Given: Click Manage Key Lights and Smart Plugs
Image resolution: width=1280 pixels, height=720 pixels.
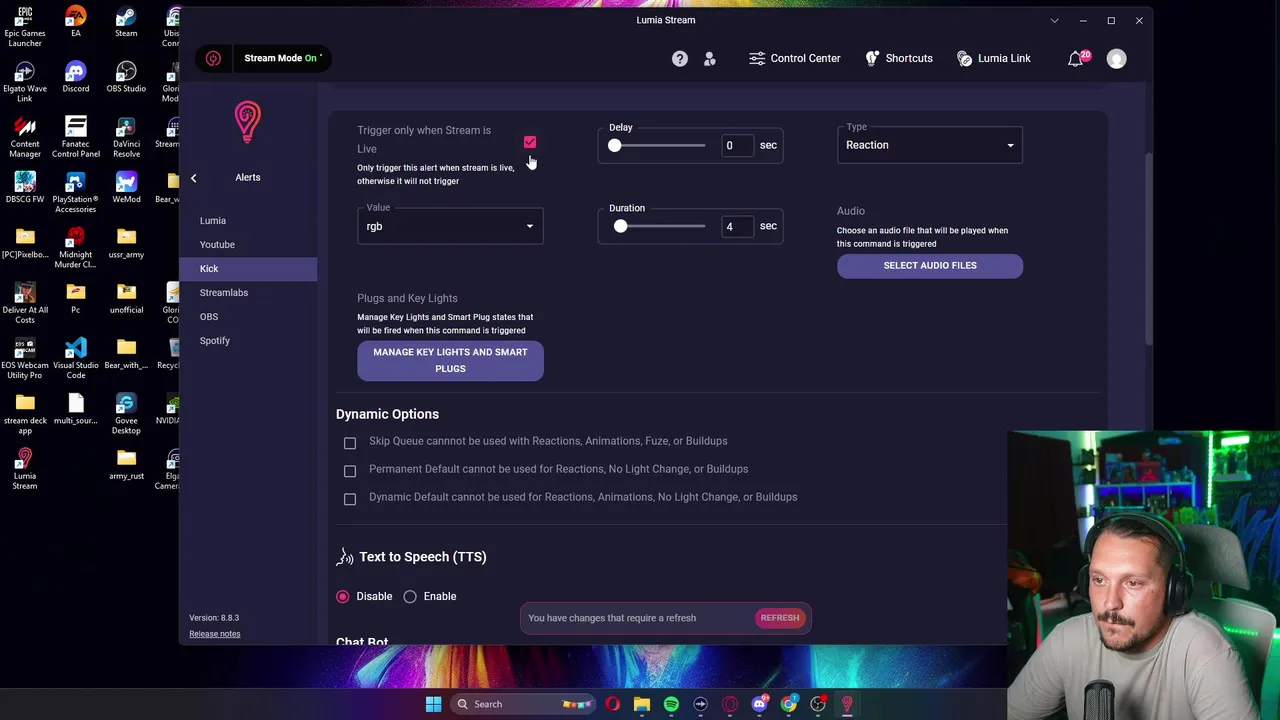Looking at the screenshot, I should 450,361.
